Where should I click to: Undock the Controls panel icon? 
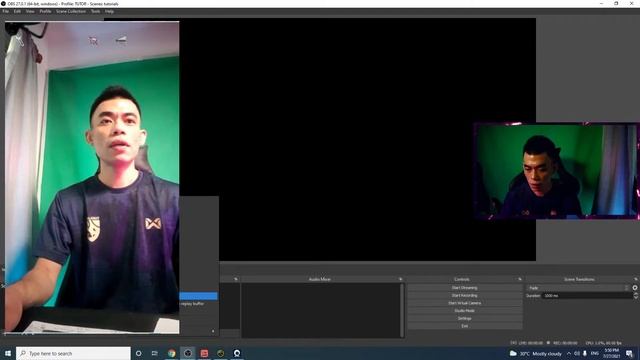pos(520,279)
